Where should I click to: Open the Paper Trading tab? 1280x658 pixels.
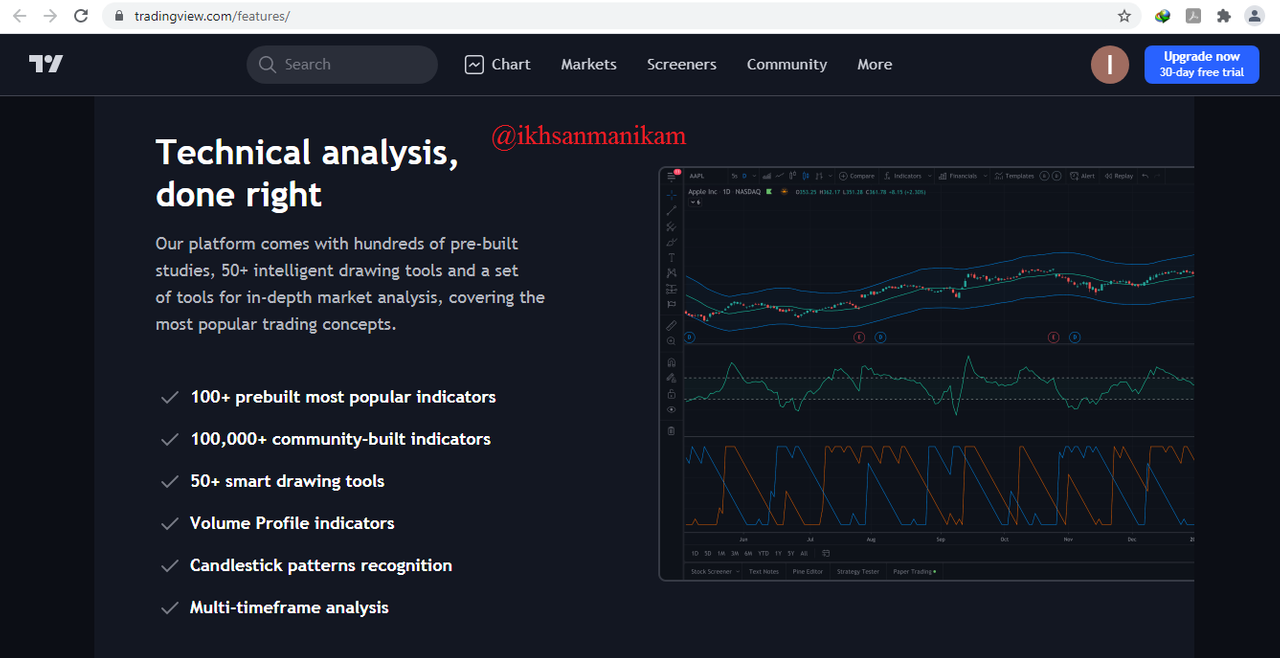click(914, 571)
